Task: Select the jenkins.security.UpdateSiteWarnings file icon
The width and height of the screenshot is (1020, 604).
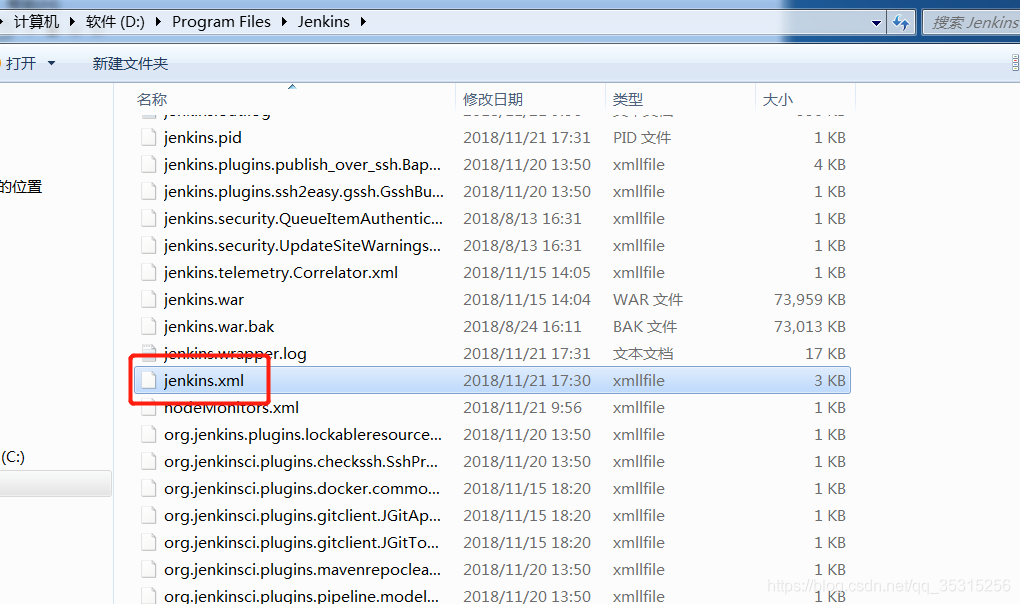Action: click(149, 246)
